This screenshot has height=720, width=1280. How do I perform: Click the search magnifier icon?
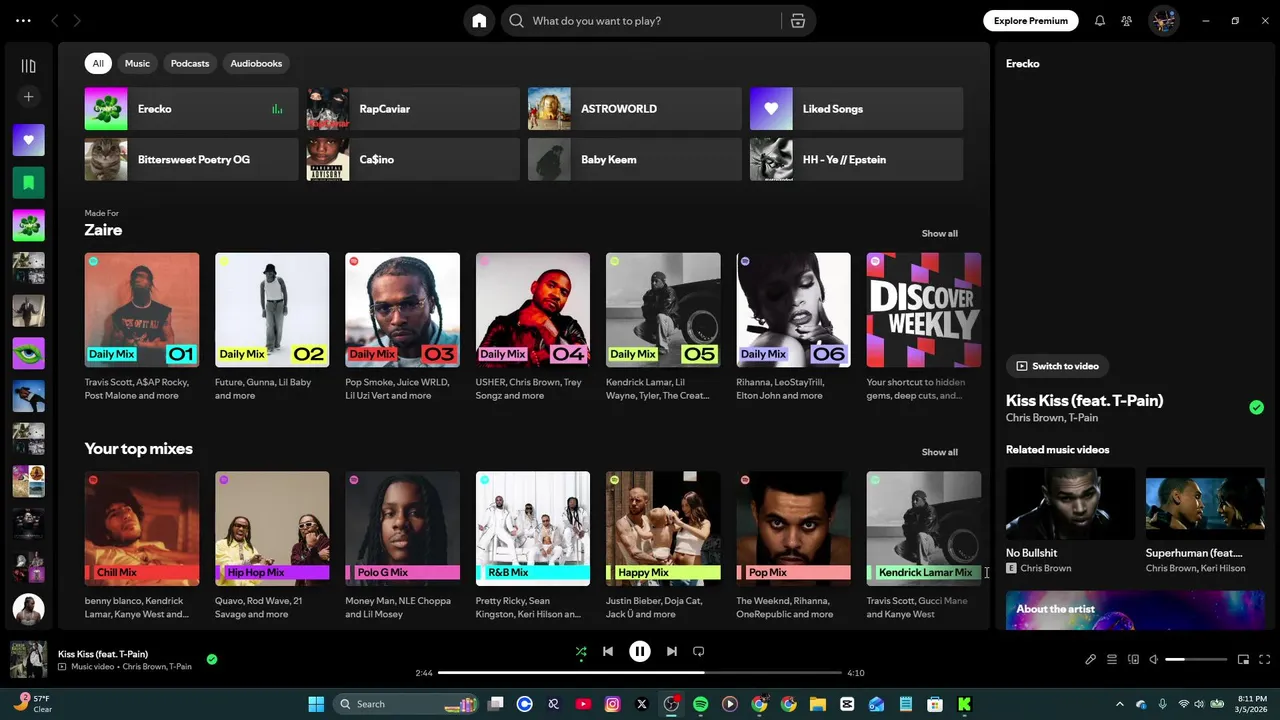(516, 21)
